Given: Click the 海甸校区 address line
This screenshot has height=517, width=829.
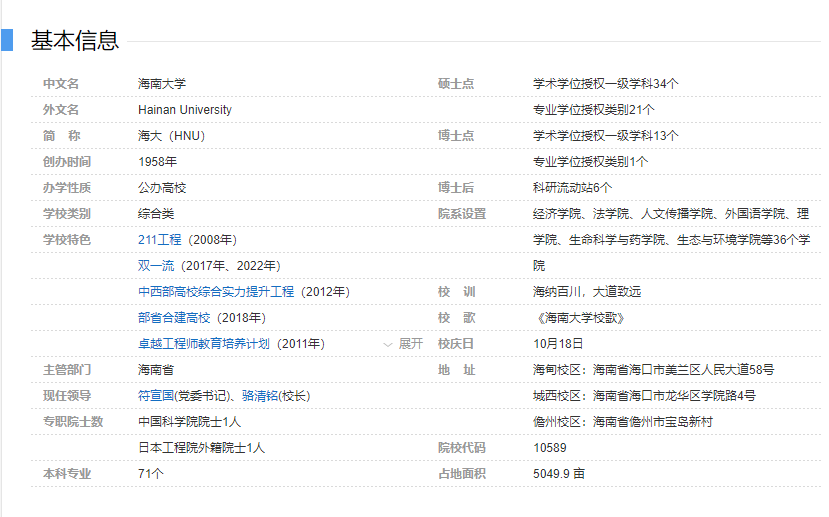Looking at the screenshot, I should [653, 370].
